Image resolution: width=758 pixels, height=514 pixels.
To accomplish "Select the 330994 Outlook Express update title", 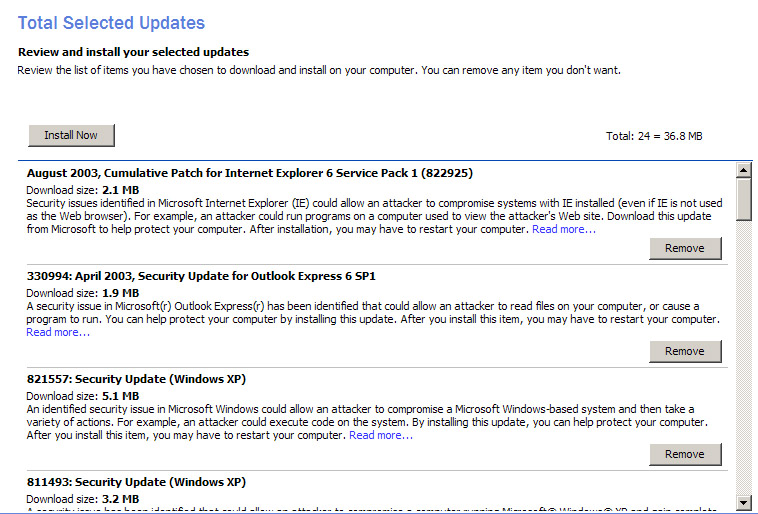I will (x=201, y=276).
